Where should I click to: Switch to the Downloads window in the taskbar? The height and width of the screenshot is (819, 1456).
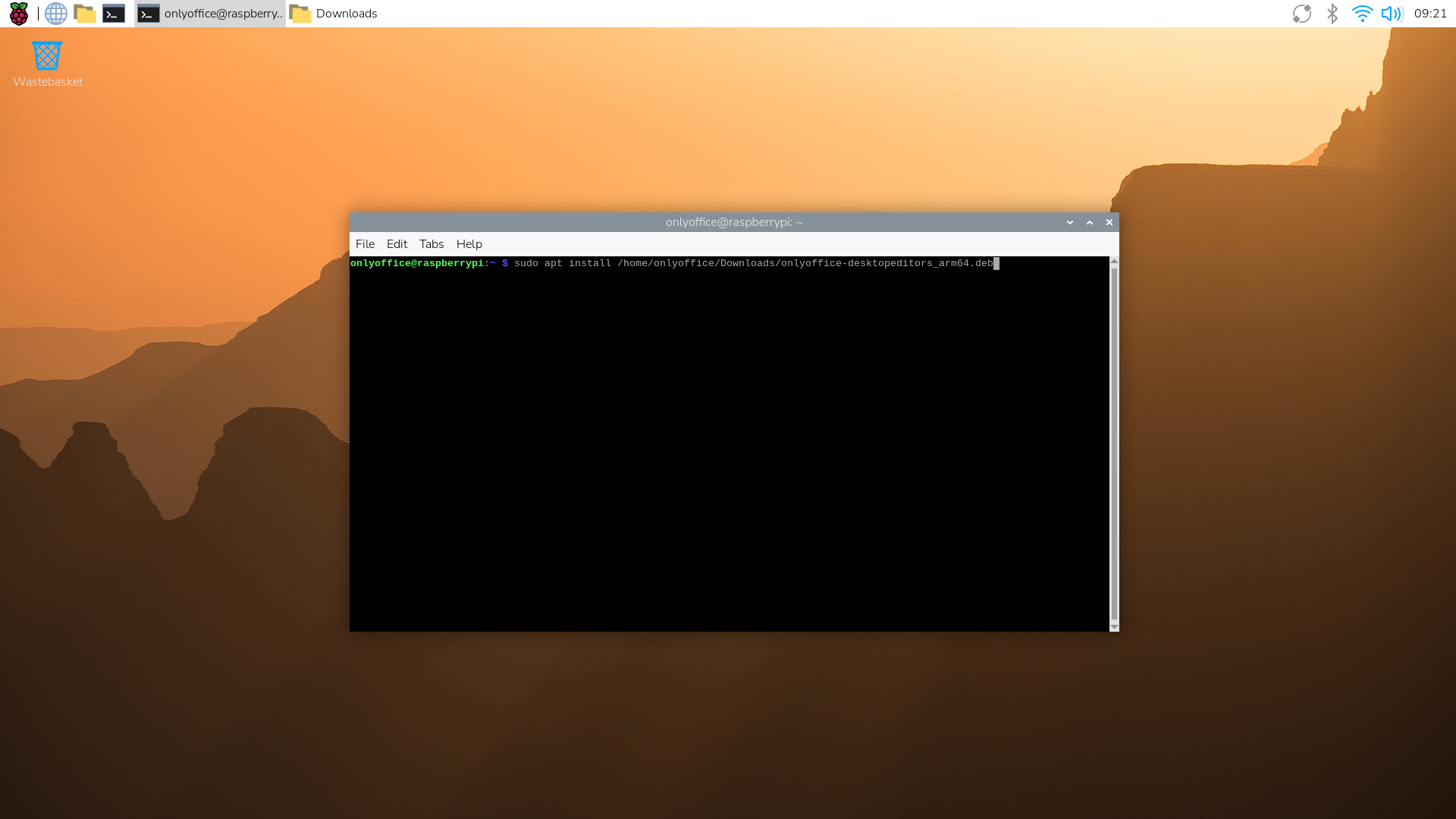coord(334,13)
